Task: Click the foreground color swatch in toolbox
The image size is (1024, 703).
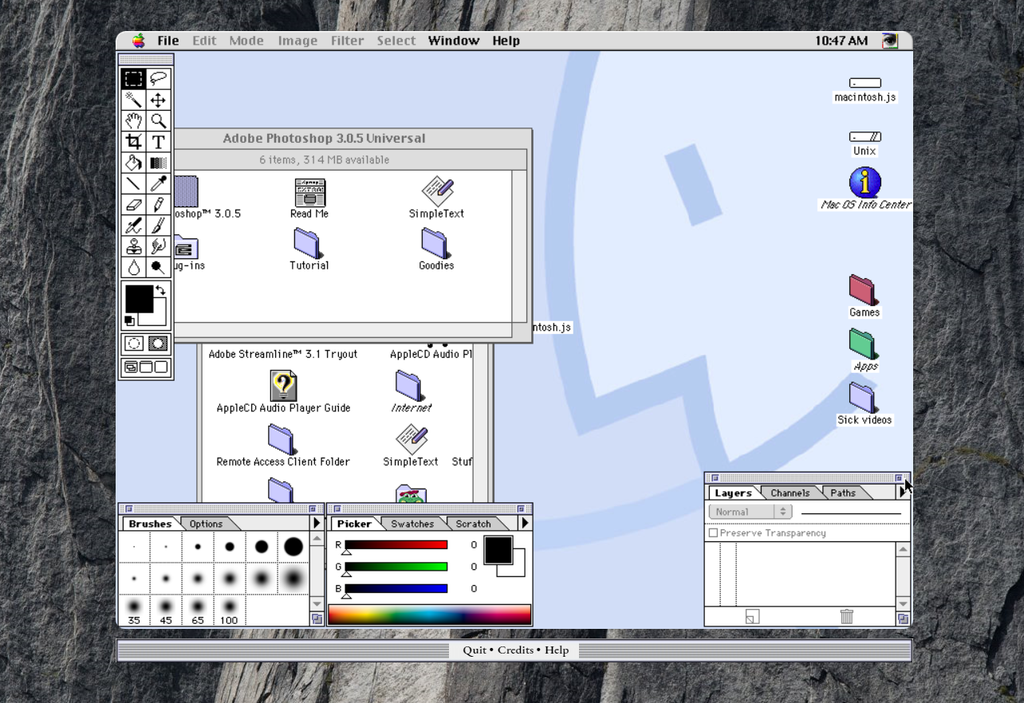Action: pyautogui.click(x=138, y=299)
